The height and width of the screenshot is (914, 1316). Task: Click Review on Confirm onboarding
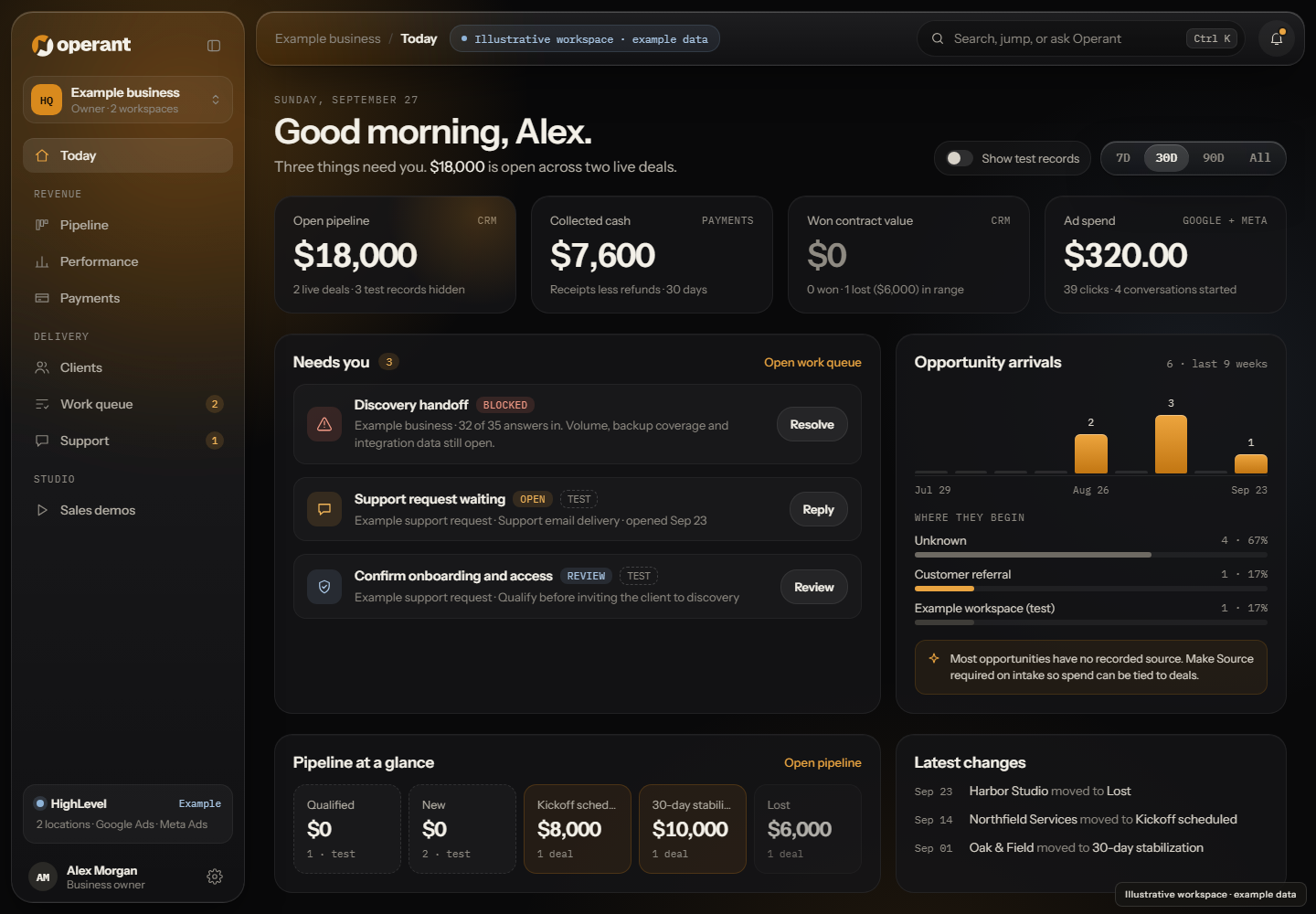coord(814,587)
